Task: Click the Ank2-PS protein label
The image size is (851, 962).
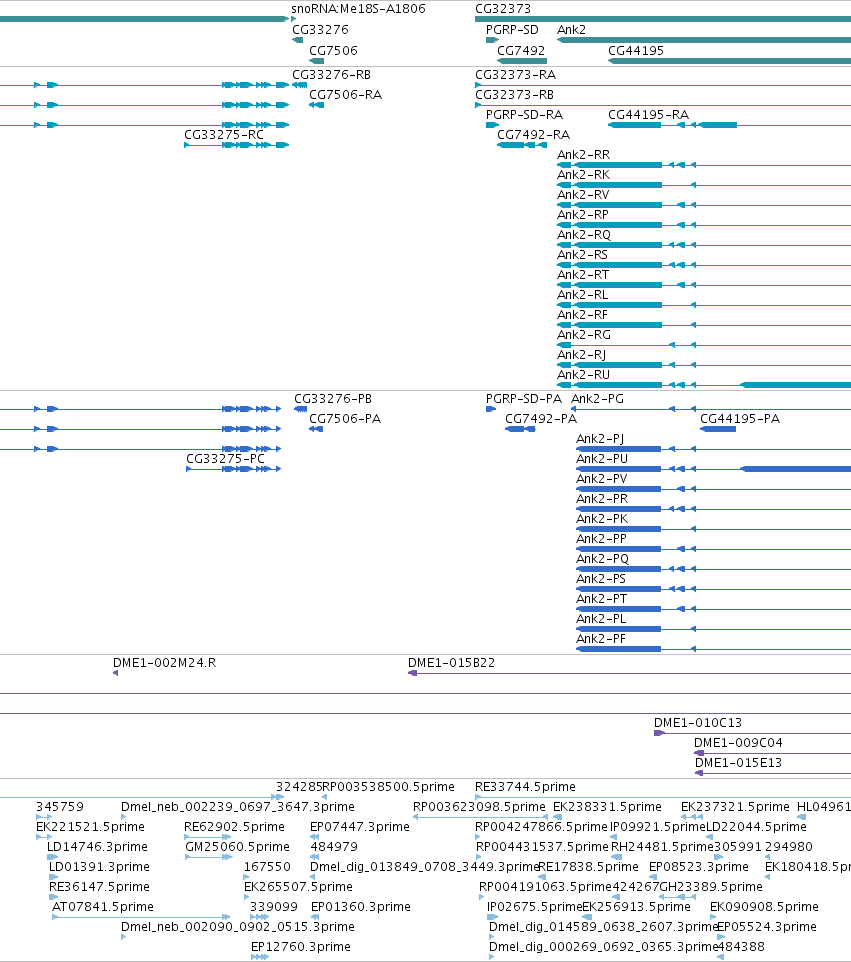Action: coord(601,579)
